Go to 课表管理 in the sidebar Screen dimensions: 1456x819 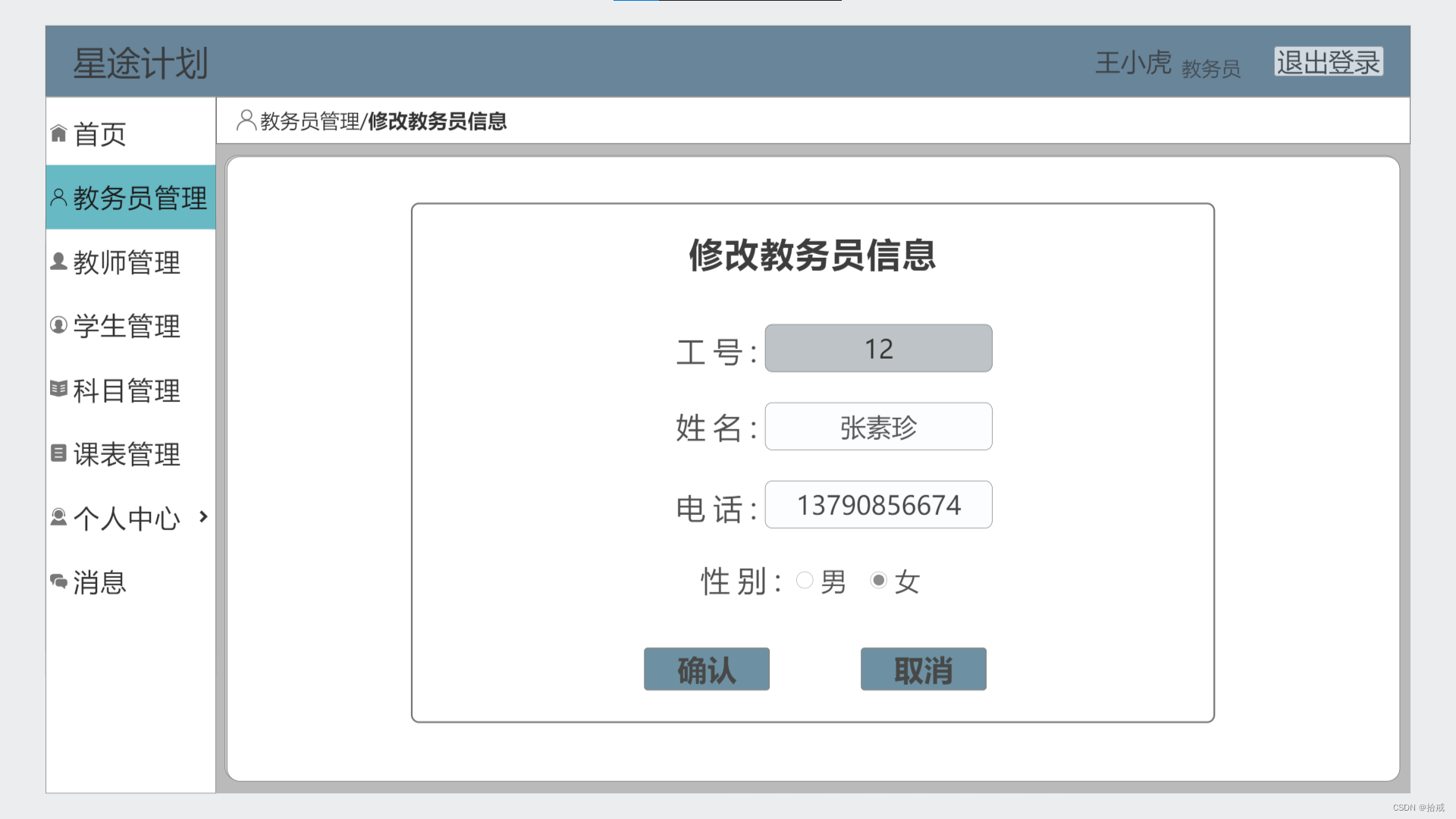(127, 454)
